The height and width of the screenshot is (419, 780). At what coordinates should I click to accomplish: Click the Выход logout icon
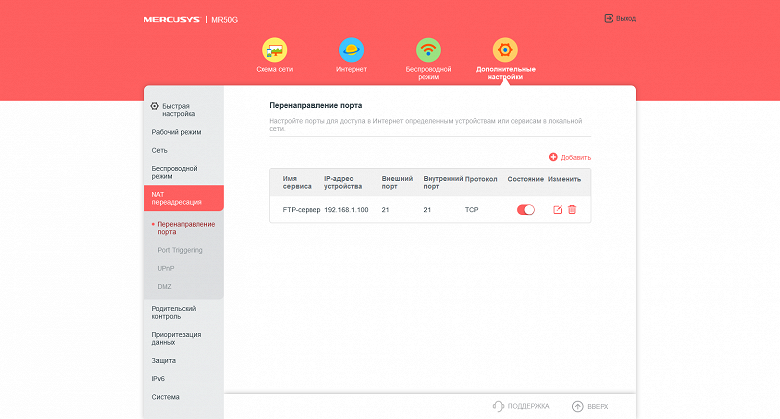point(608,18)
